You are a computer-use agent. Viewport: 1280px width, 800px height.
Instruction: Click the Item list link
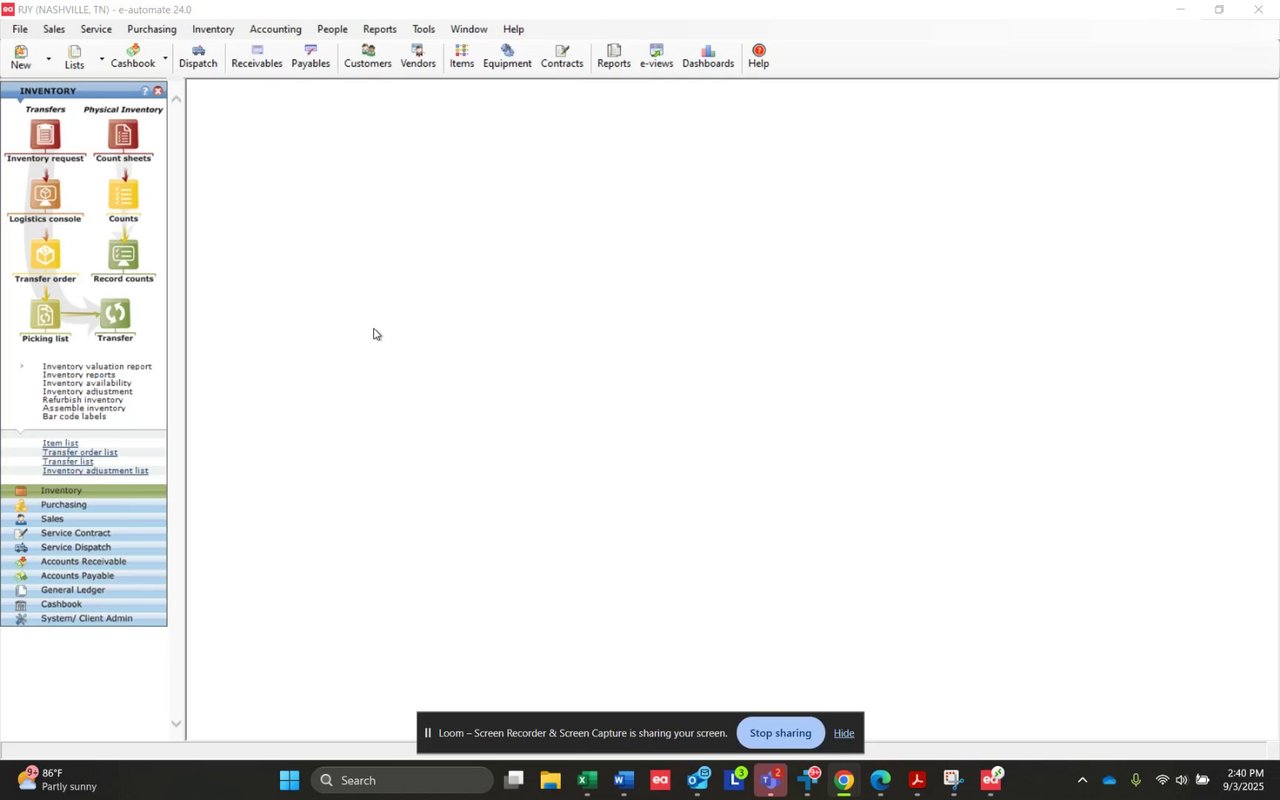pos(60,443)
